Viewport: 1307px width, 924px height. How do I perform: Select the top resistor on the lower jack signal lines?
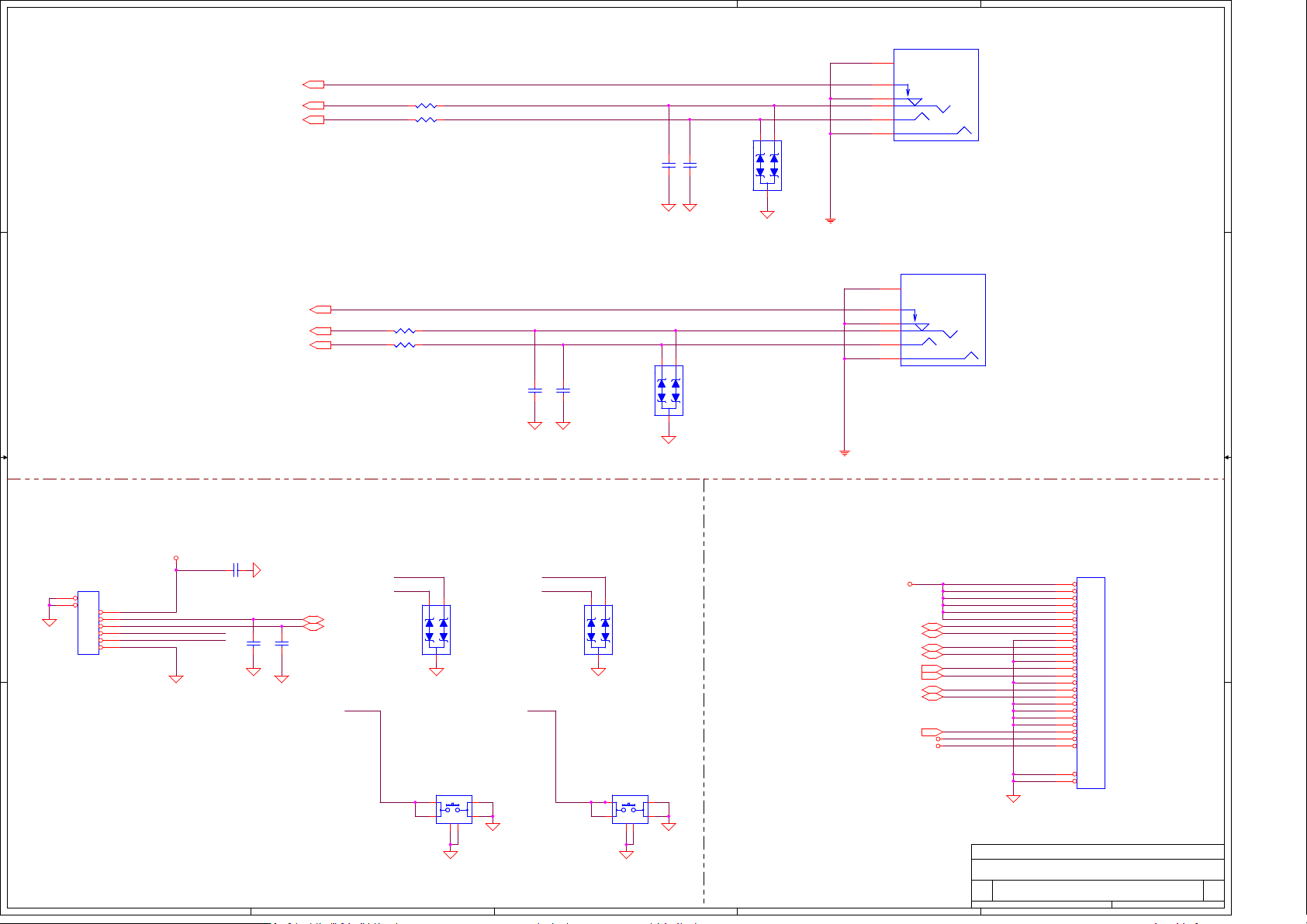[405, 330]
